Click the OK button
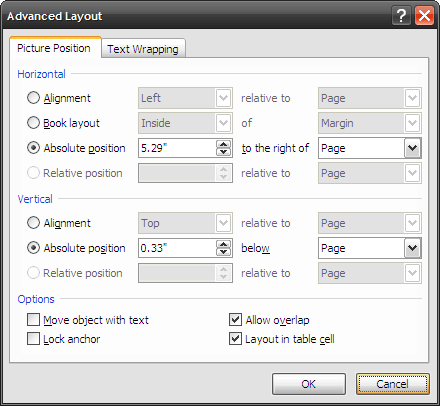 coord(309,384)
